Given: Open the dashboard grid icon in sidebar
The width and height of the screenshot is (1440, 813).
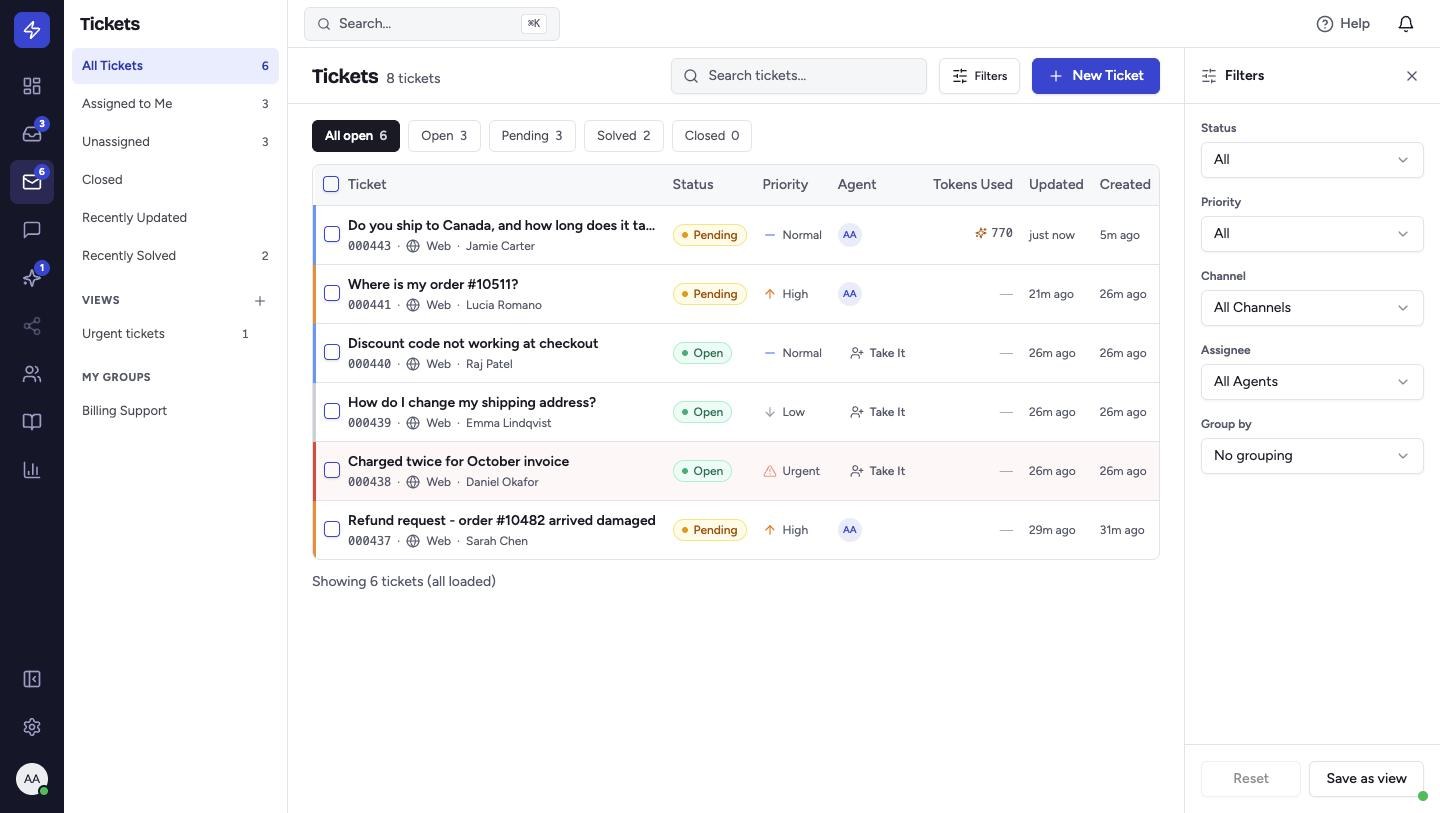Looking at the screenshot, I should 32,86.
